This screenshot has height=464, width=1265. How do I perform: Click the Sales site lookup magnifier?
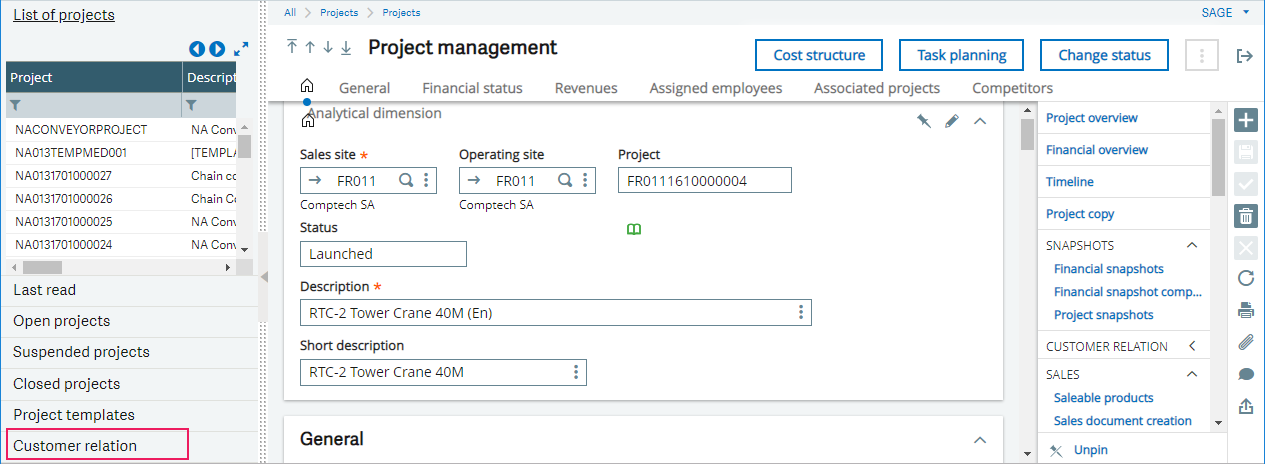[406, 180]
